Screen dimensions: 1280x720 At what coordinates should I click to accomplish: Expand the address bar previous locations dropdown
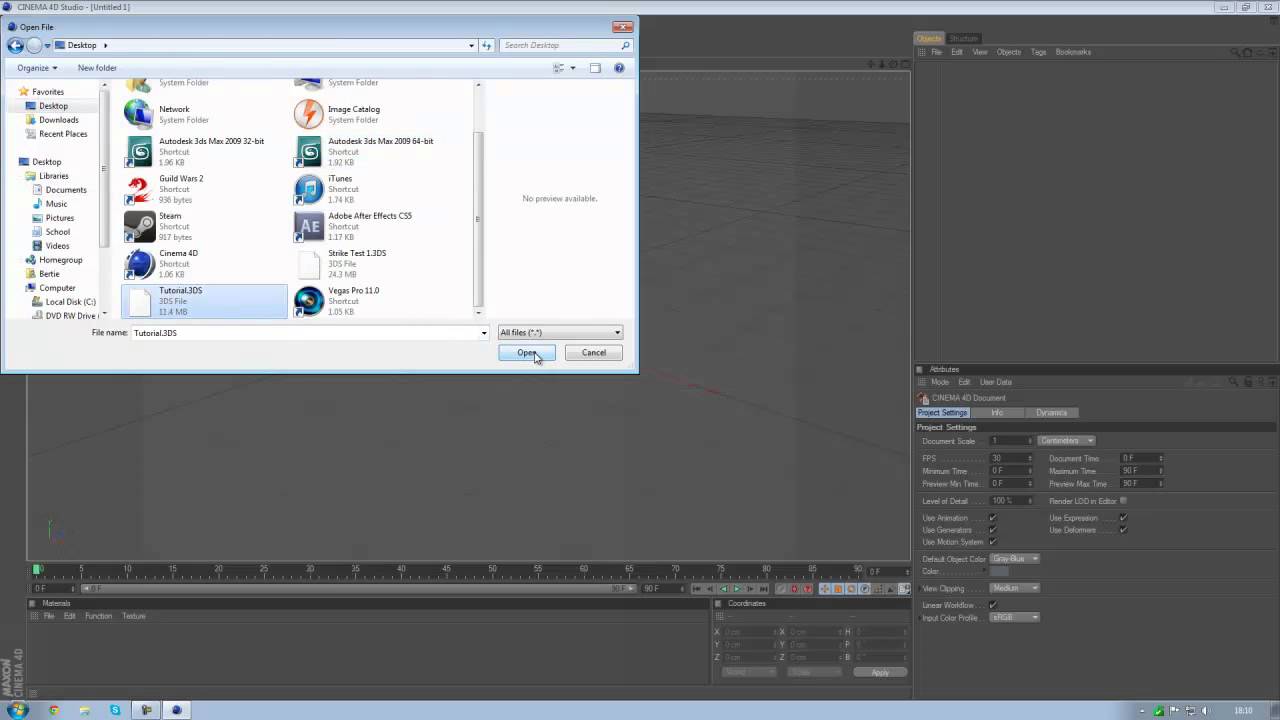click(x=472, y=45)
